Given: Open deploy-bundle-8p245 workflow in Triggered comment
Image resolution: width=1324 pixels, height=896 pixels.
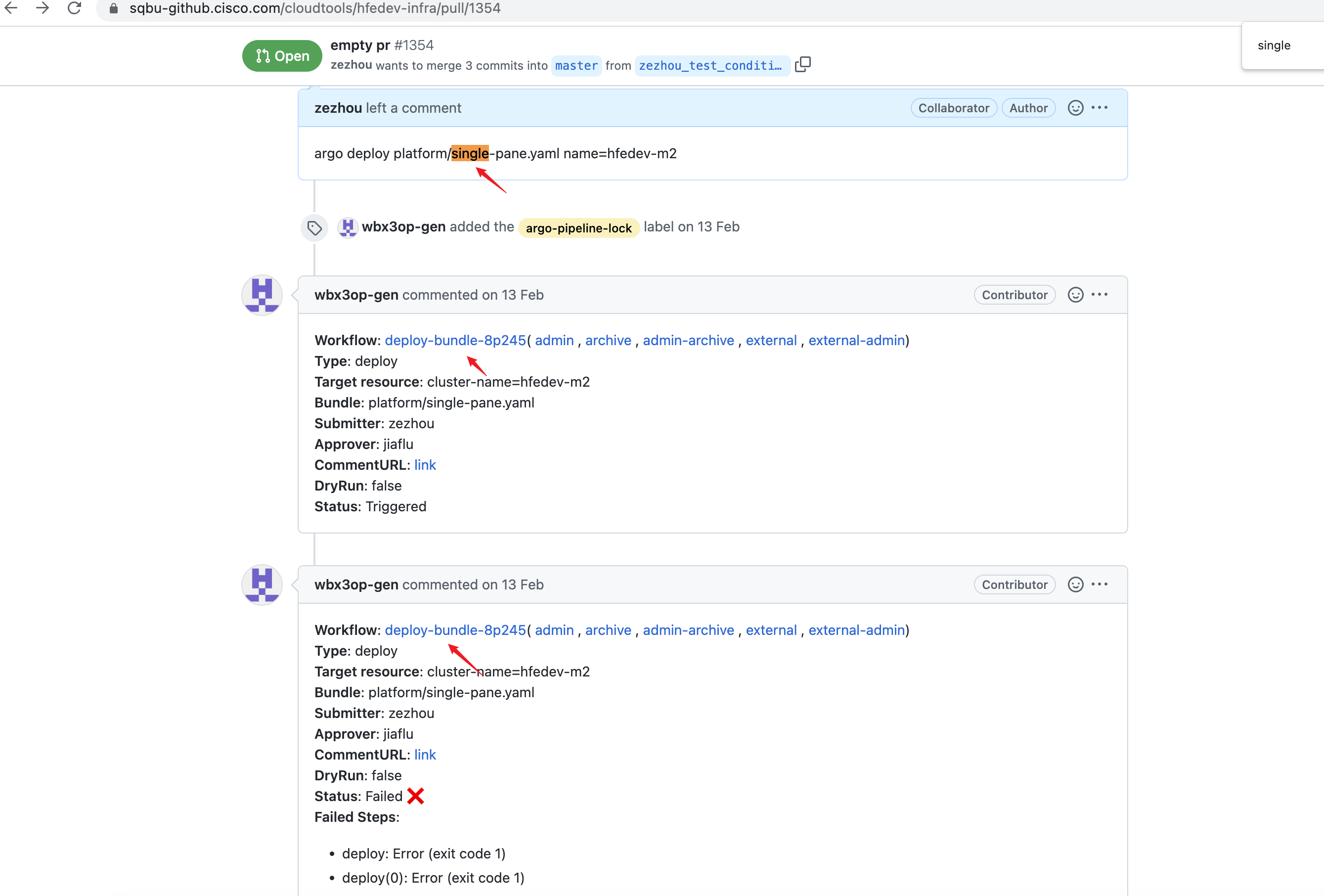Looking at the screenshot, I should coord(455,340).
